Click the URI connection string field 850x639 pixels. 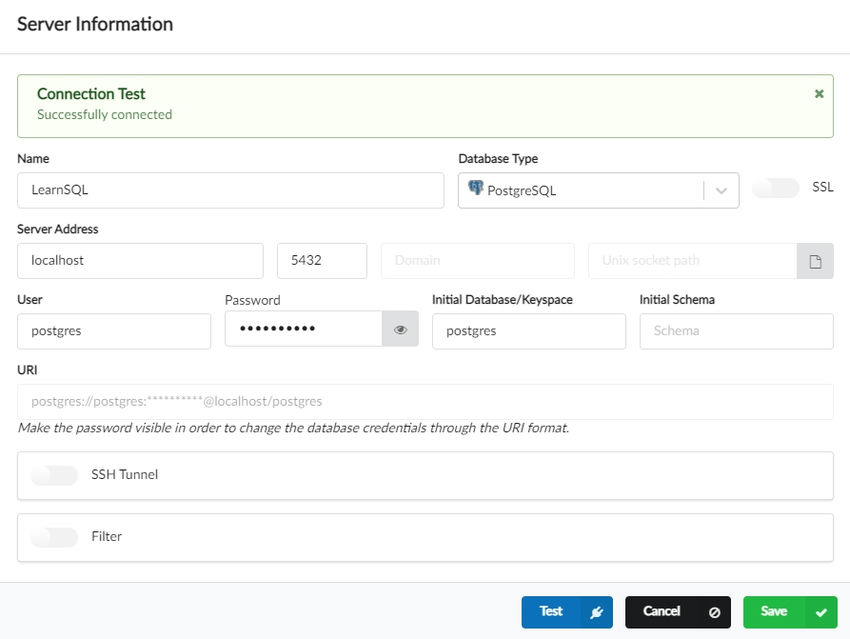(425, 402)
